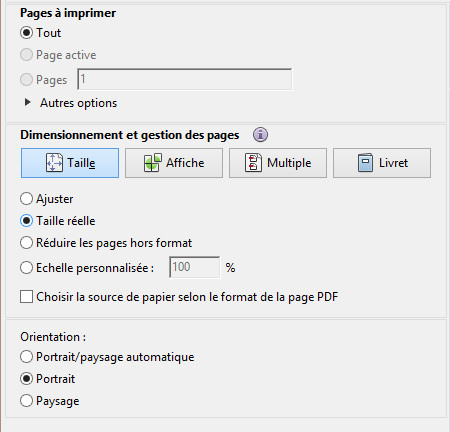Select the Ajuster option
Viewport: 450px width, 432px height.
pyautogui.click(x=26, y=199)
